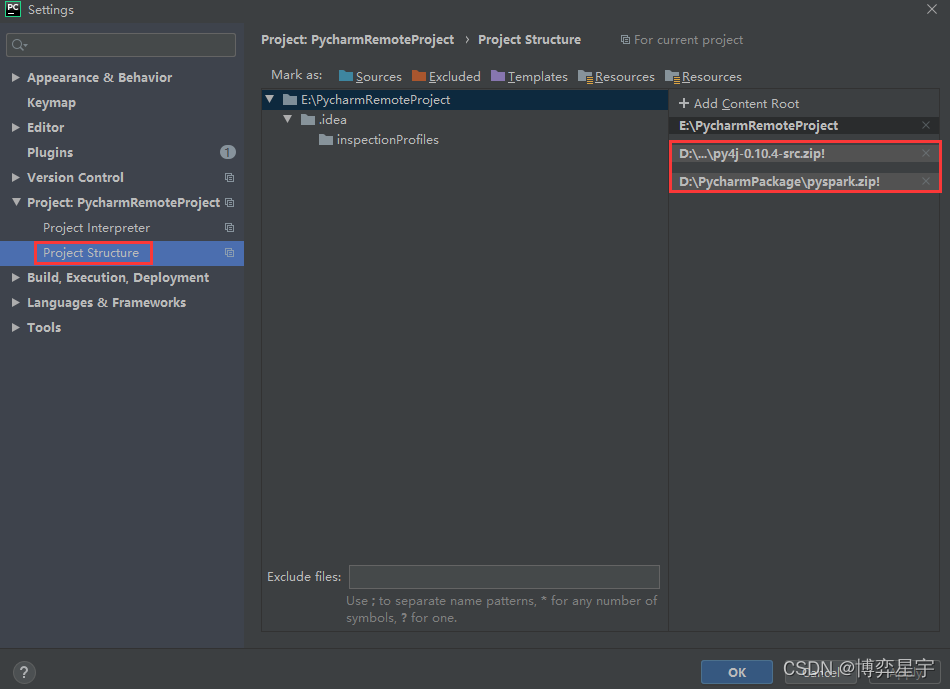950x689 pixels.
Task: Mark folder as Excluded
Action: (x=446, y=76)
